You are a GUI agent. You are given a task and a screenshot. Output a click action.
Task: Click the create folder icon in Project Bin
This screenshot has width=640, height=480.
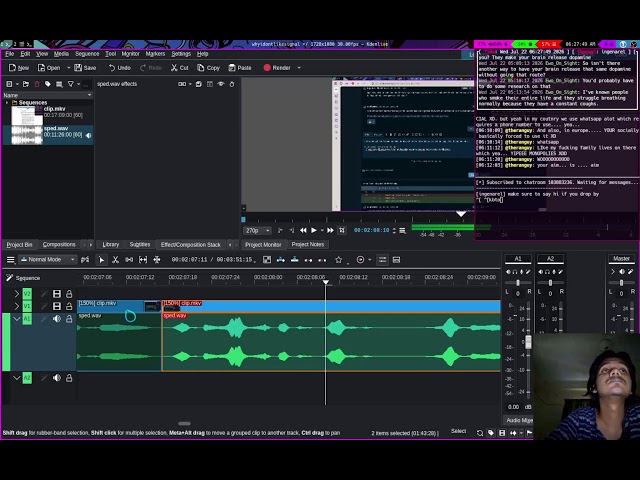[x=26, y=84]
